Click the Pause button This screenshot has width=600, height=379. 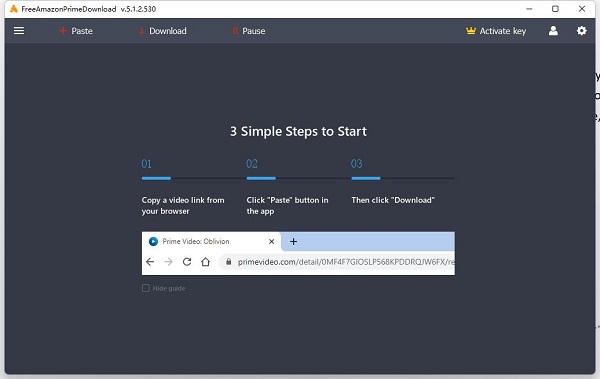pos(249,31)
